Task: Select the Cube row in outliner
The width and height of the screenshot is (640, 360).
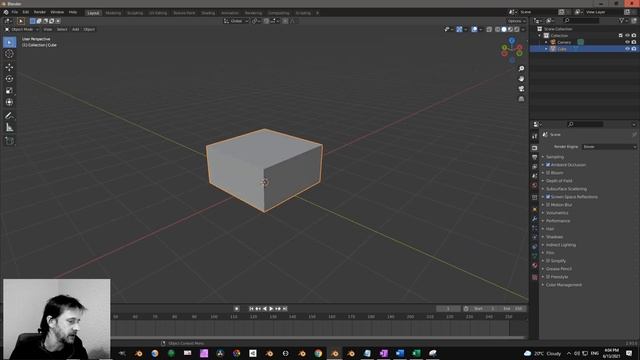Action: pyautogui.click(x=584, y=49)
